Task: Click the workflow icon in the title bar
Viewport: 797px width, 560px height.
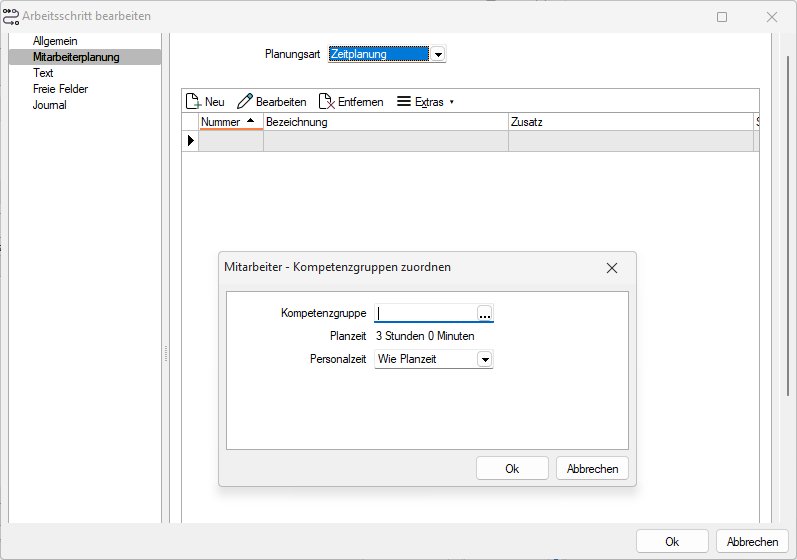Action: point(11,16)
